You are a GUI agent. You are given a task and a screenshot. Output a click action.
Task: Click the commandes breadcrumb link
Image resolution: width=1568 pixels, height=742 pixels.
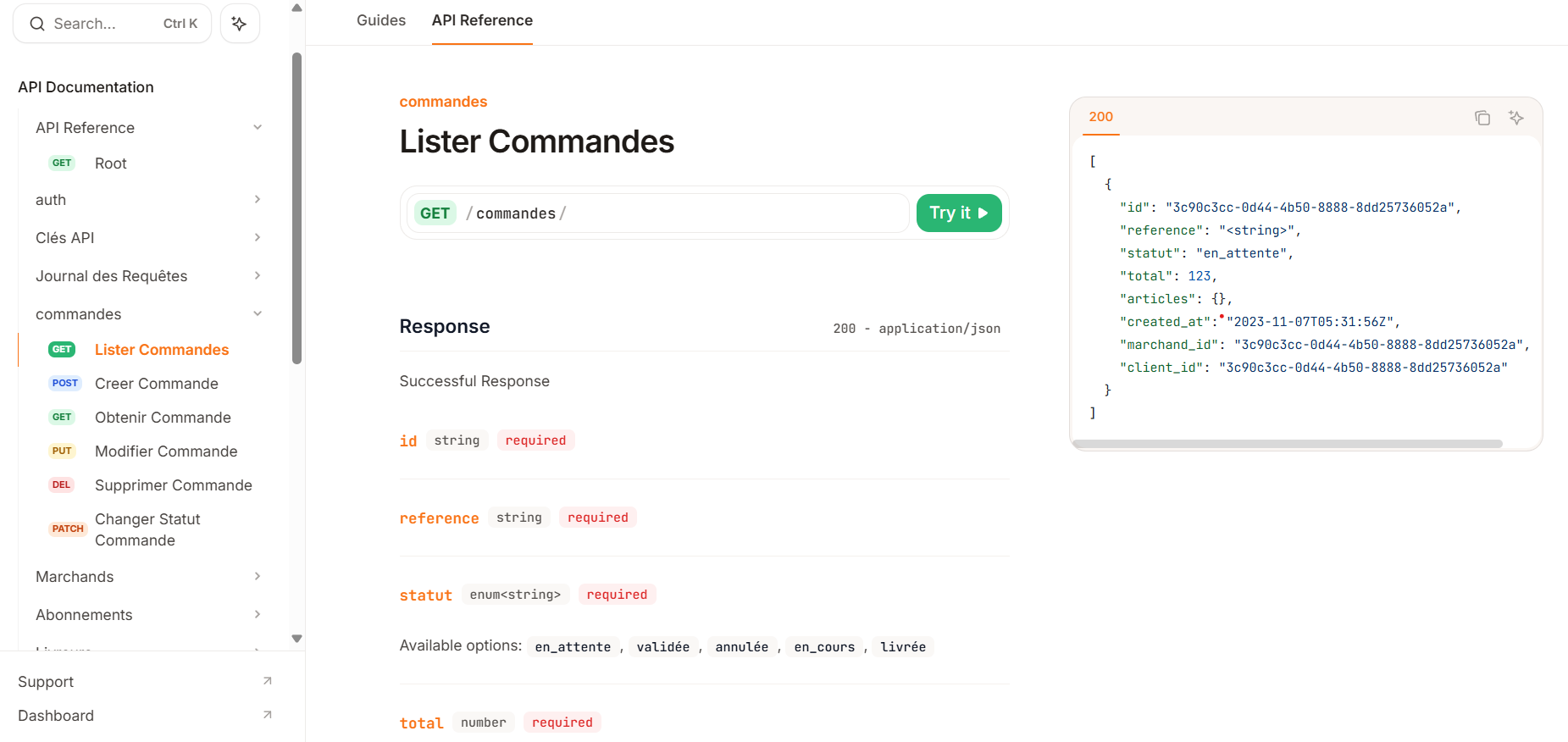pyautogui.click(x=443, y=102)
